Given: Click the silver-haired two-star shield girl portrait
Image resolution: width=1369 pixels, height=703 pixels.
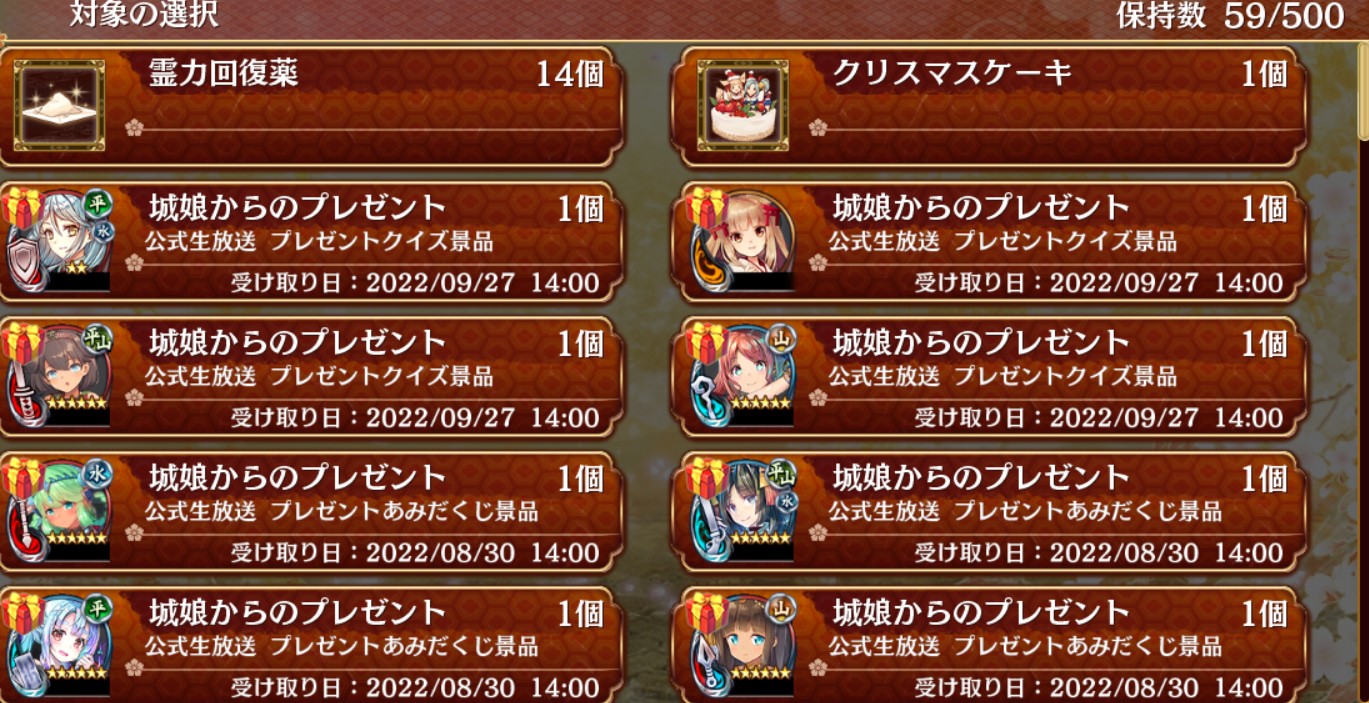Looking at the screenshot, I should (58, 240).
